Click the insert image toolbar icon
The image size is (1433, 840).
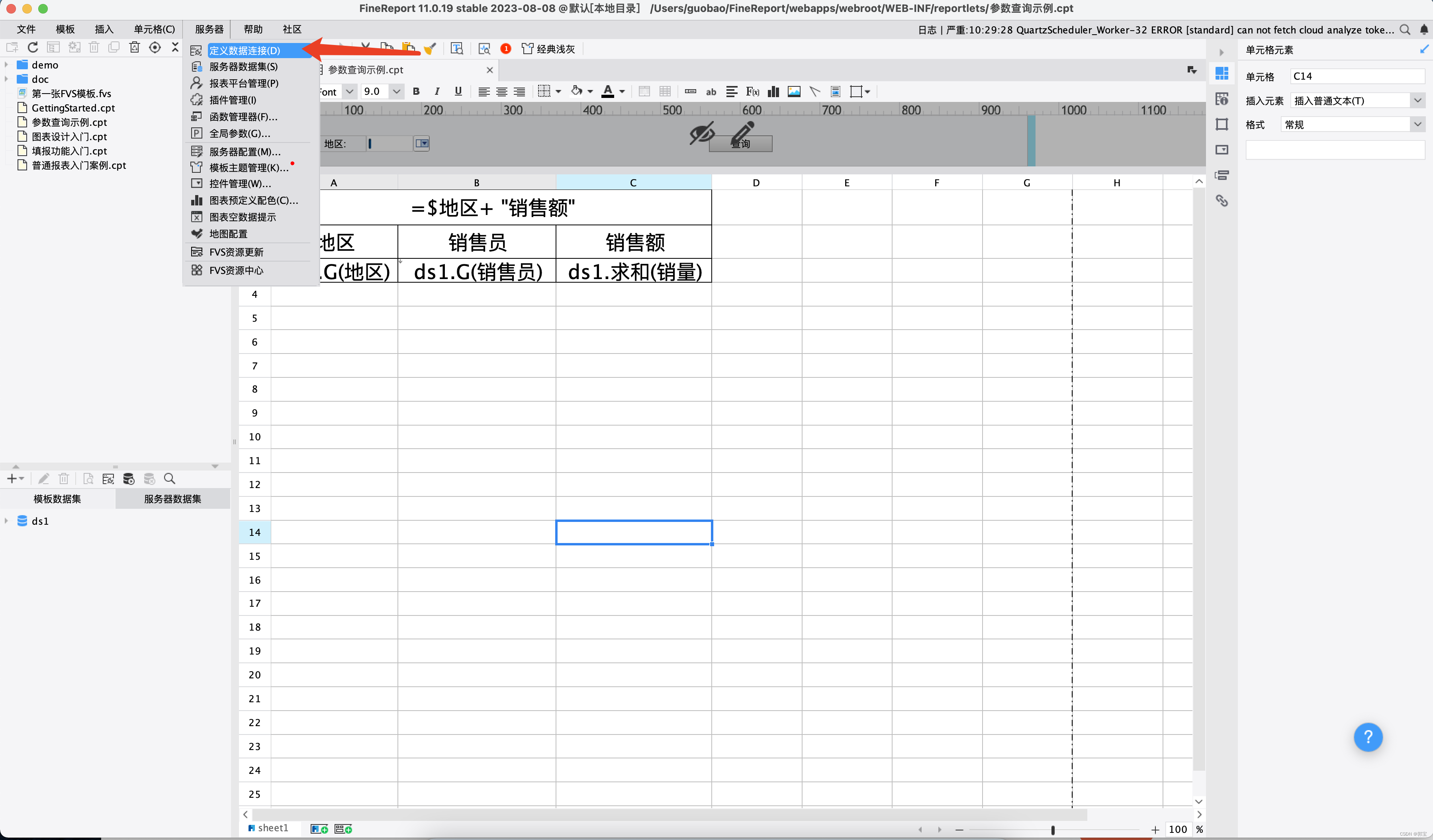point(794,92)
